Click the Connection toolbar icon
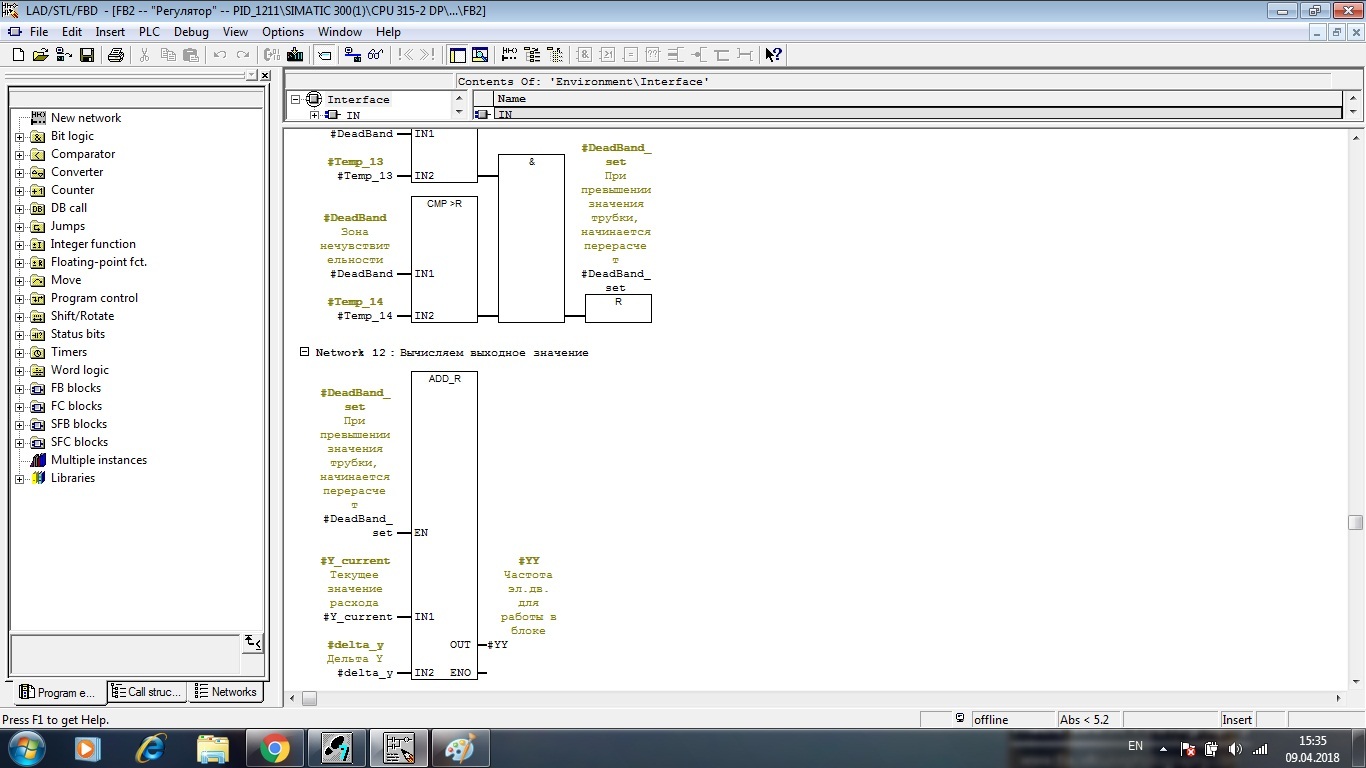Screen dimensions: 1366x768 point(744,55)
